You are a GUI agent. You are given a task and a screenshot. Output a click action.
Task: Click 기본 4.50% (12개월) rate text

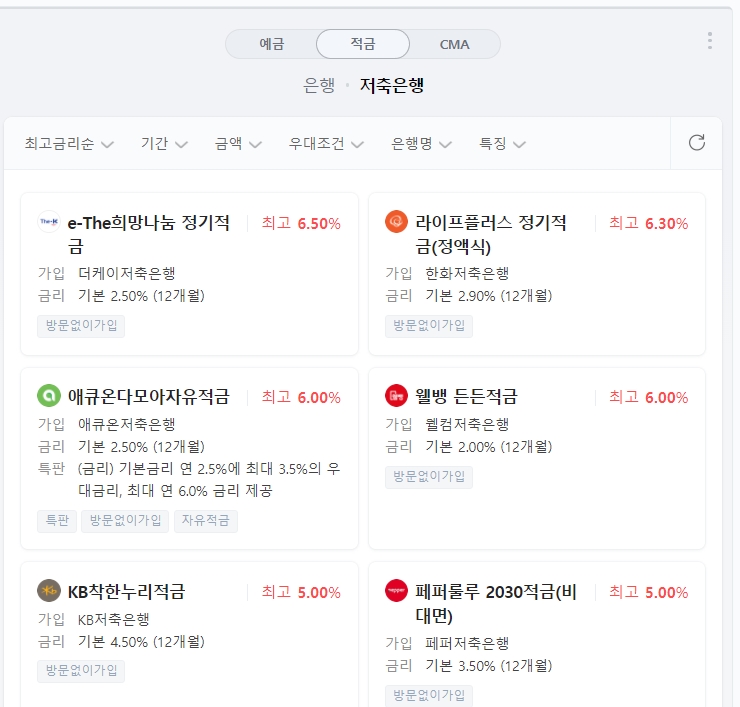pos(141,642)
